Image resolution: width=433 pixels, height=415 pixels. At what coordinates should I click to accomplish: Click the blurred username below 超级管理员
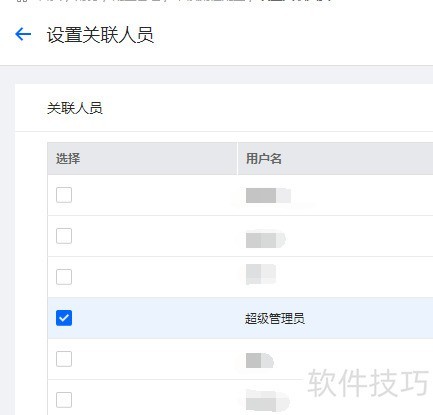point(260,361)
